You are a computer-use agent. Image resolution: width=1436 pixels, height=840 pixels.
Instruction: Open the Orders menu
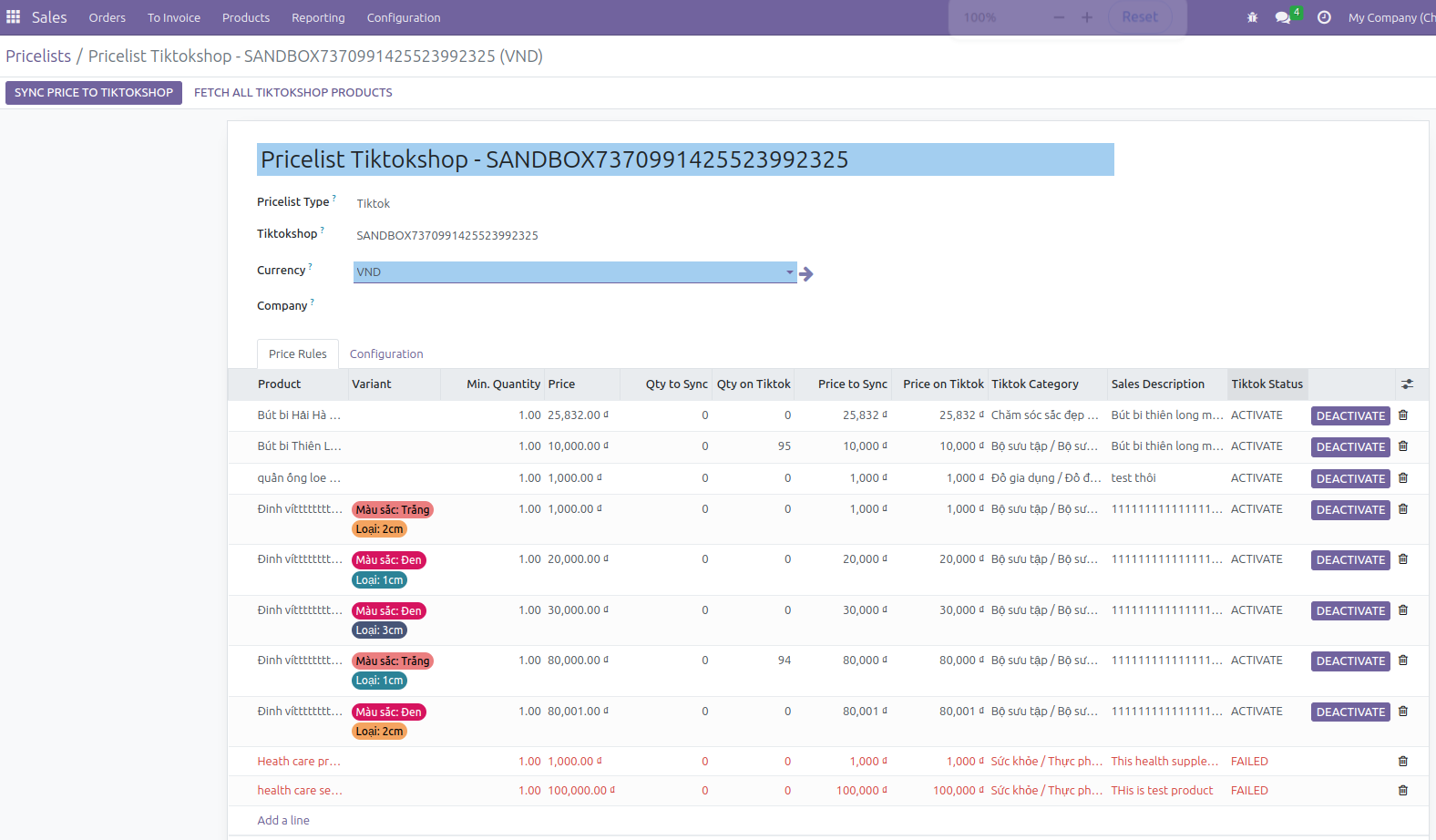[x=108, y=17]
